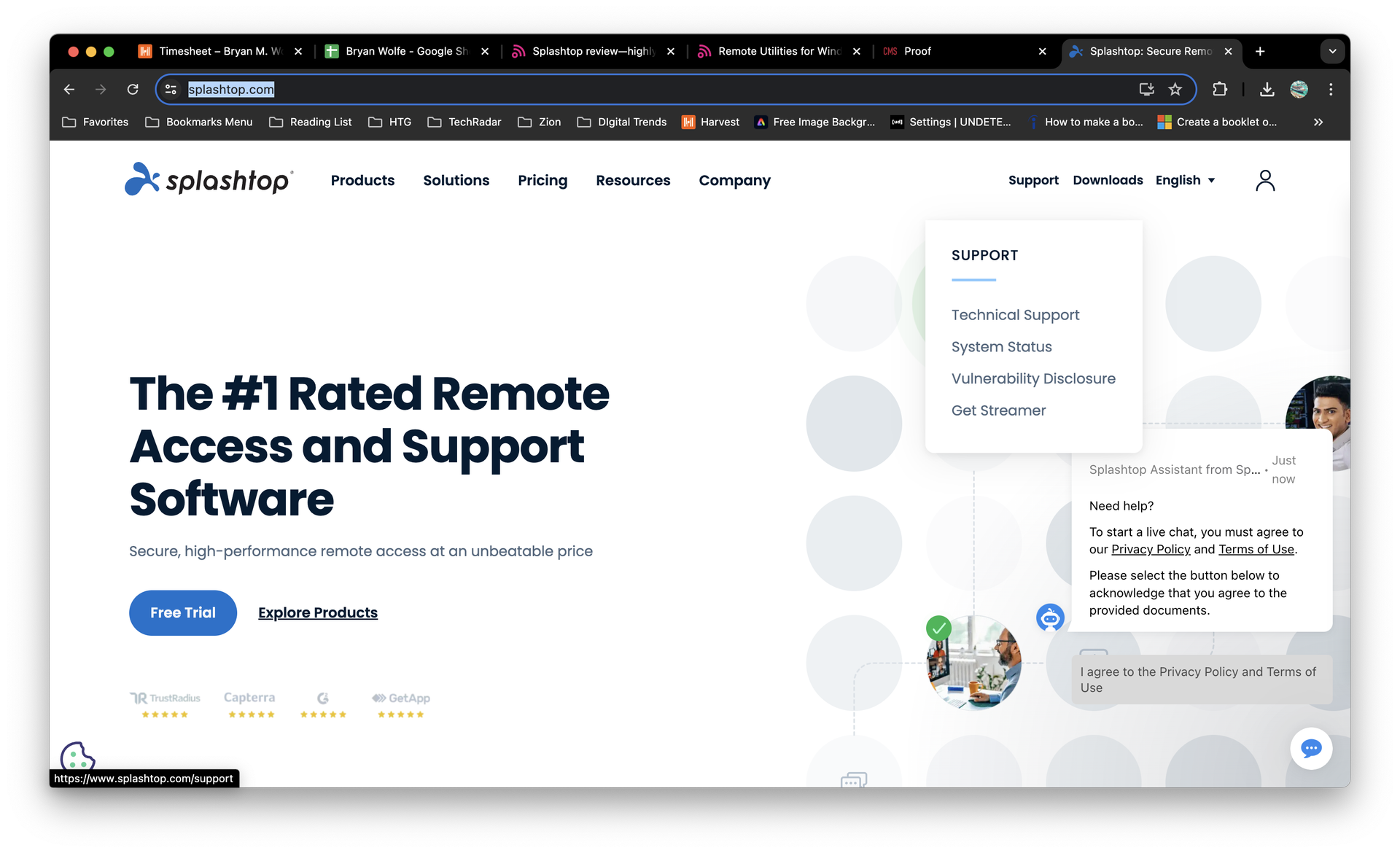Start a Free Trial

182,612
